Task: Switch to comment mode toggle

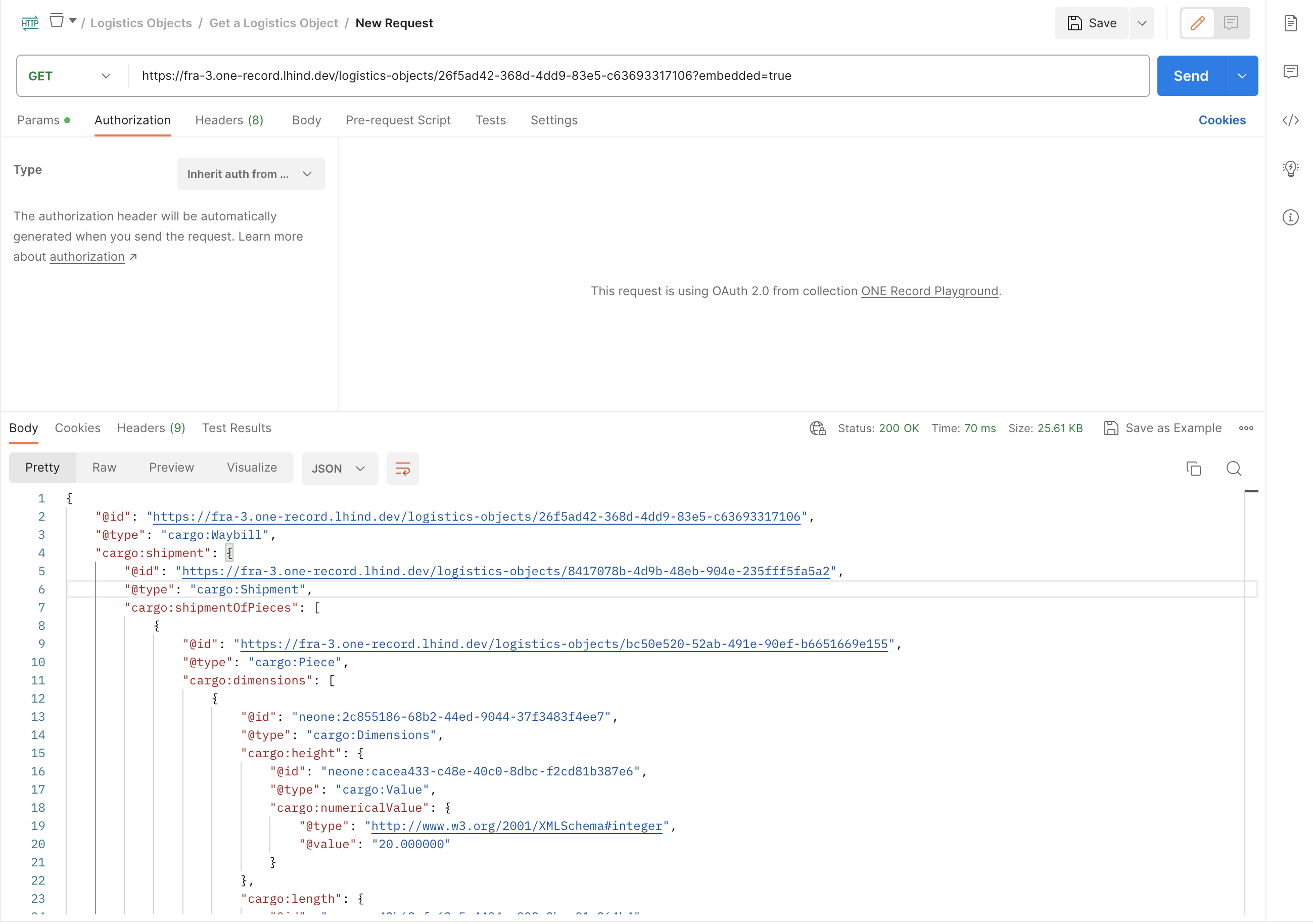Action: (x=1231, y=23)
